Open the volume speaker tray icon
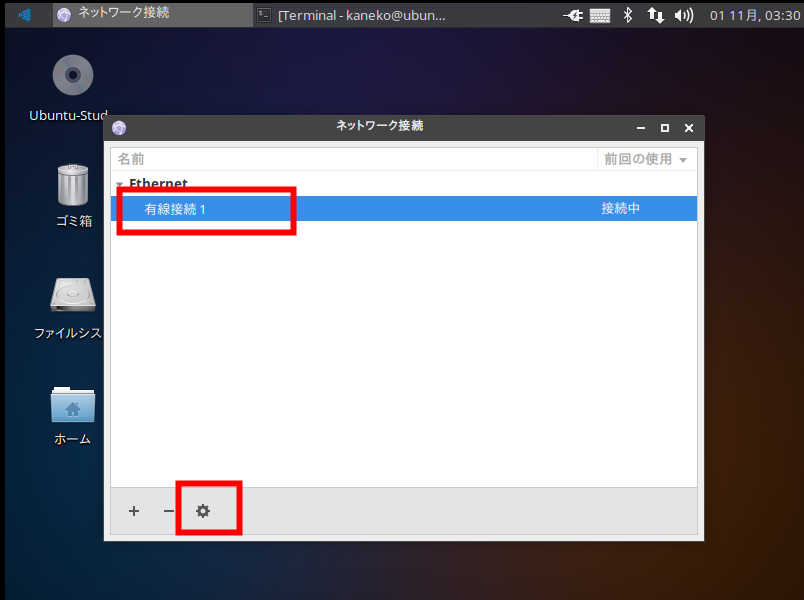 [x=684, y=16]
